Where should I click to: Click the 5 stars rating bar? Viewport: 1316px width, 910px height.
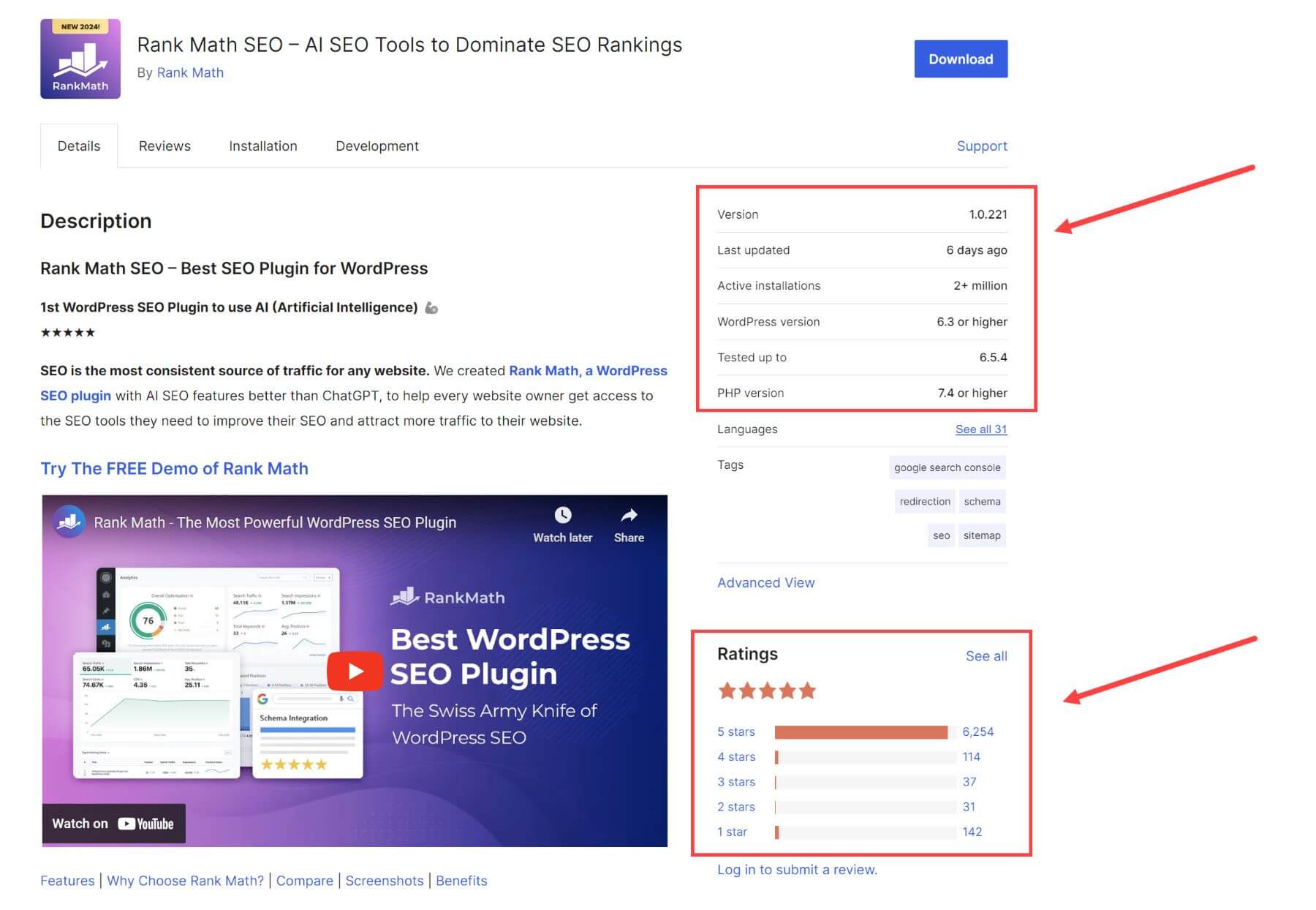[x=863, y=731]
